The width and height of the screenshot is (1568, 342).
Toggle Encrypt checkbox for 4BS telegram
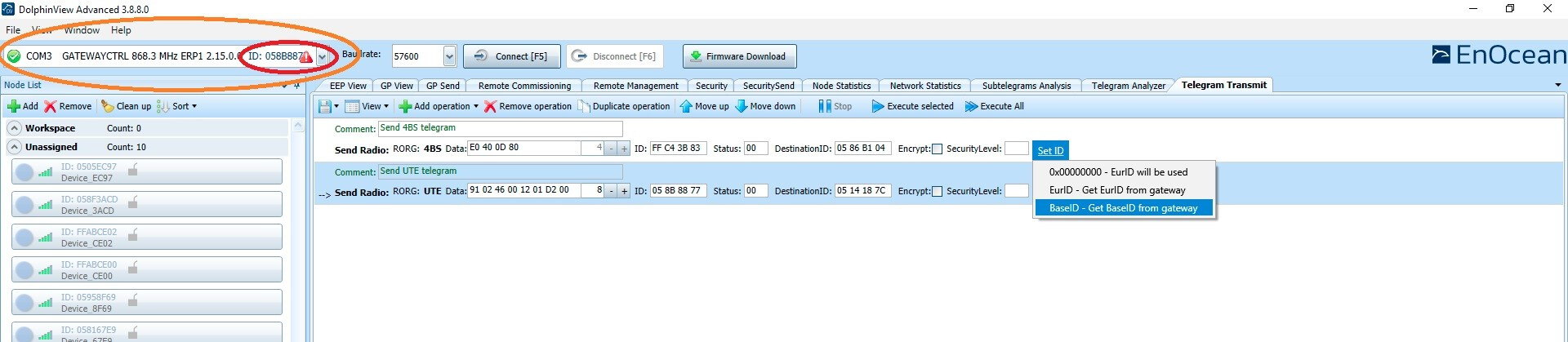937,149
